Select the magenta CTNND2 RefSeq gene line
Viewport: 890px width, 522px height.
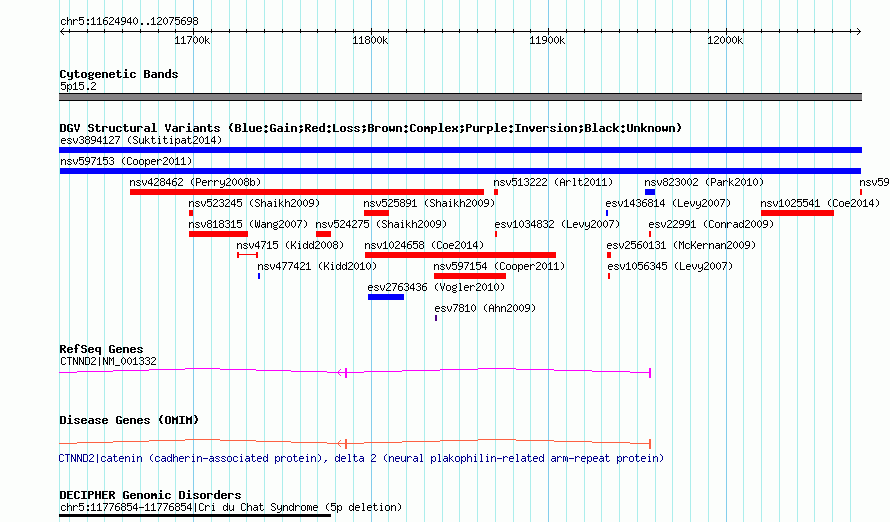355,372
